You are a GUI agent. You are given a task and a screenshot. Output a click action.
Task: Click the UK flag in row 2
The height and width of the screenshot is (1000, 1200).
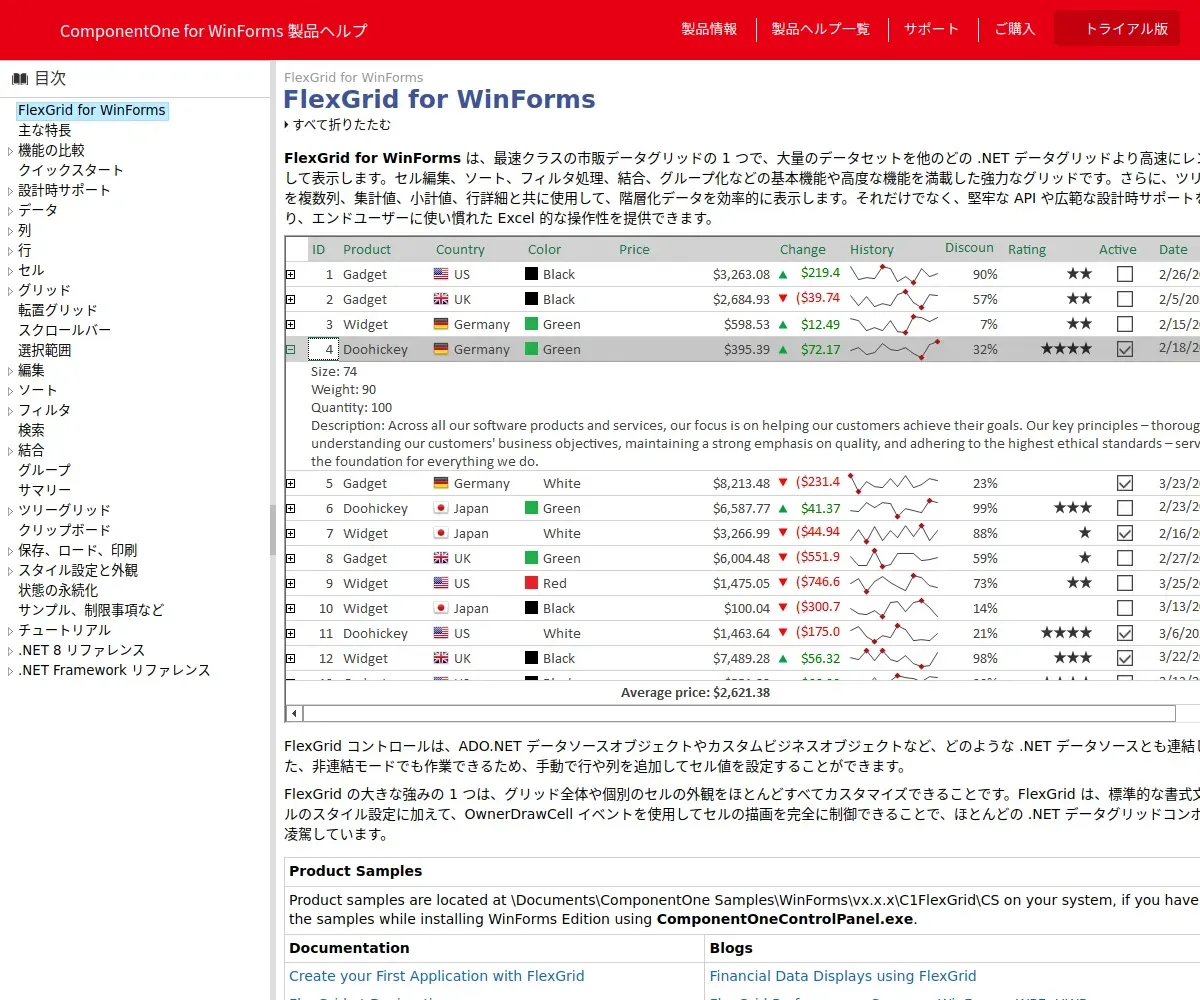[441, 299]
